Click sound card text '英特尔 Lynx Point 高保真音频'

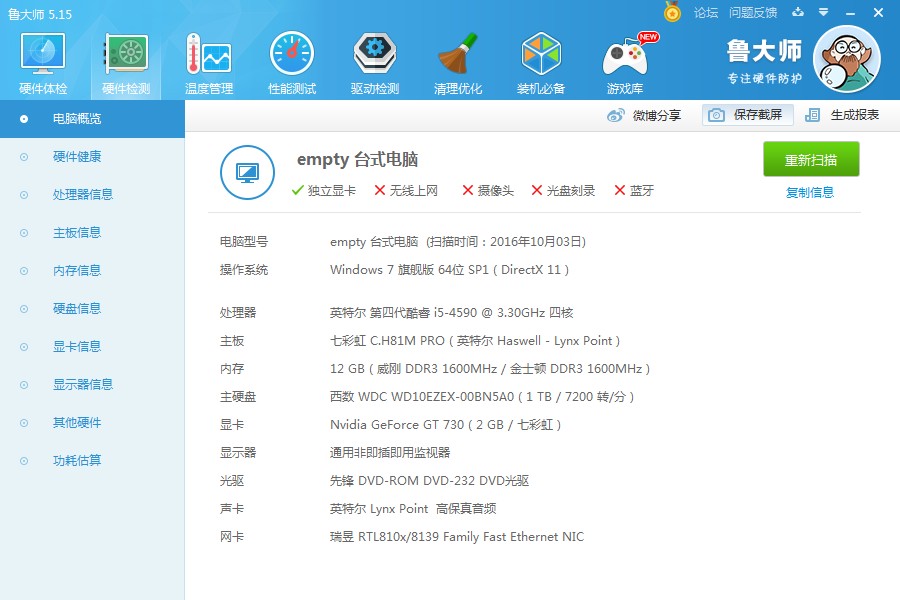[413, 509]
